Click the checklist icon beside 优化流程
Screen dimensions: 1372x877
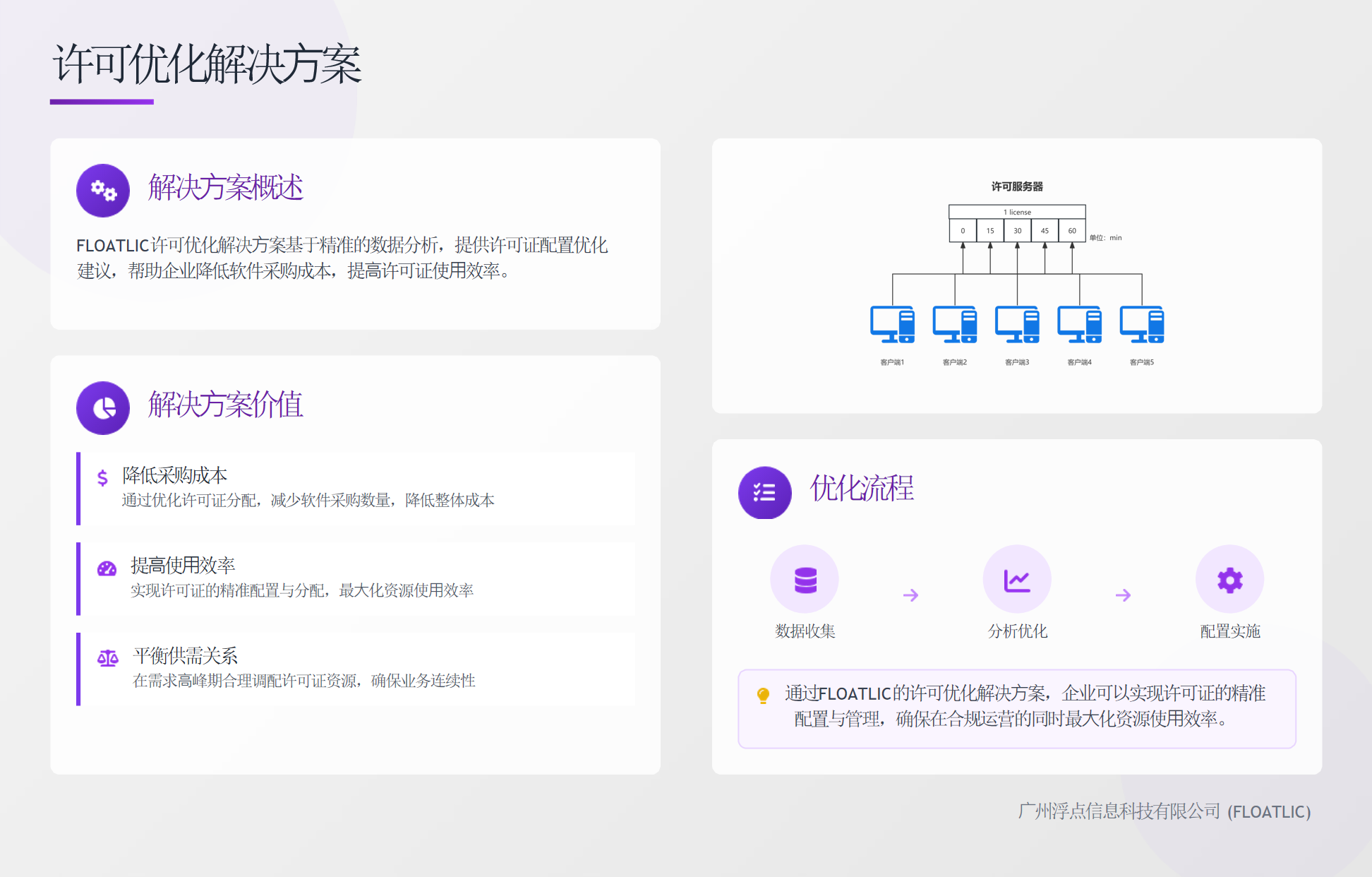(764, 493)
